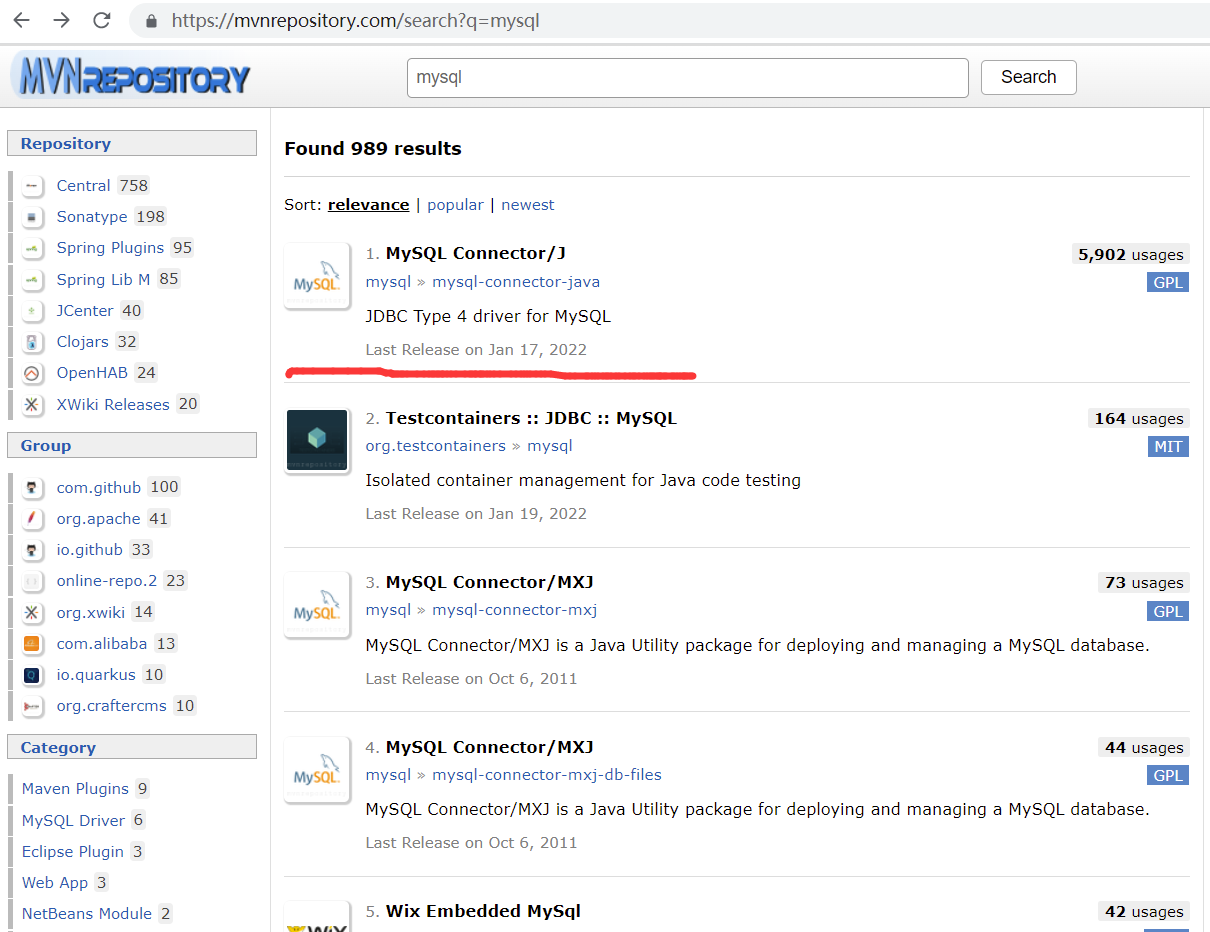The image size is (1210, 932).
Task: Click the JCenter repository icon
Action: tap(33, 311)
